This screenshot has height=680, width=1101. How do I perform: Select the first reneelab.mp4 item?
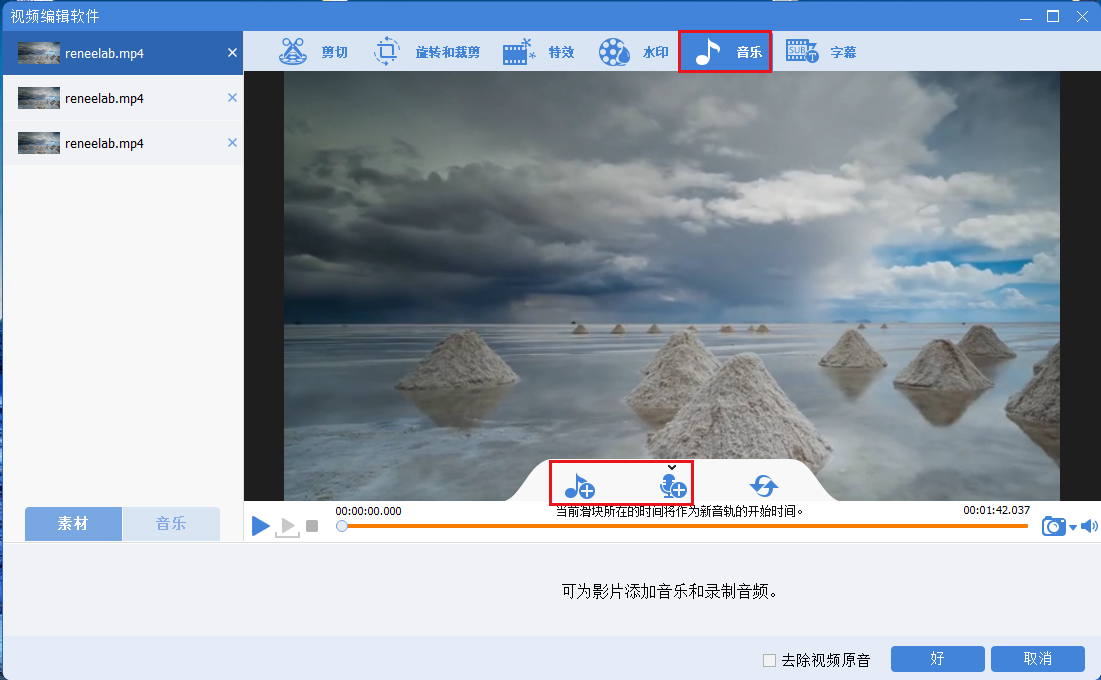122,53
